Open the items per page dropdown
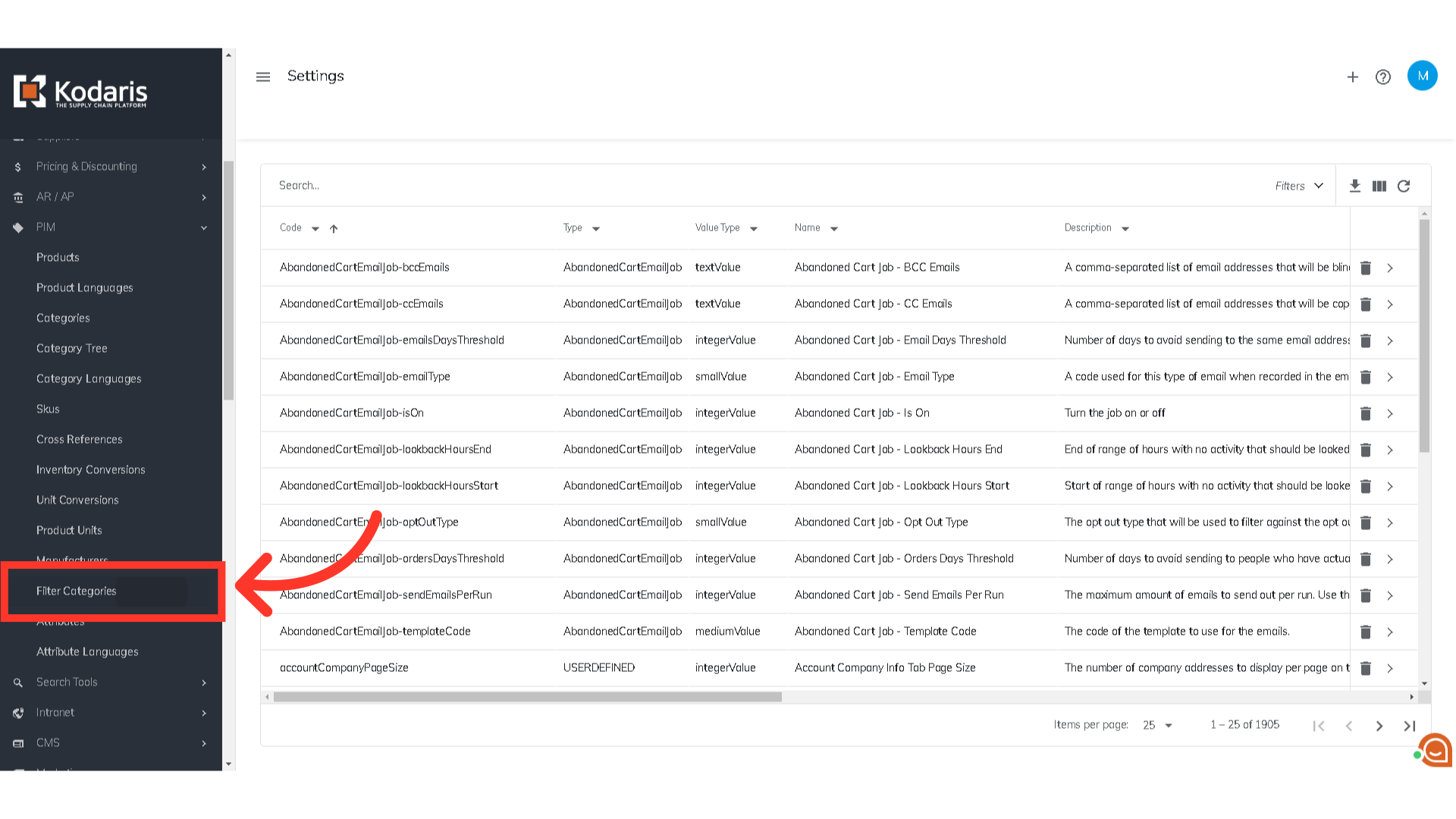The width and height of the screenshot is (1456, 819). coord(1157,726)
